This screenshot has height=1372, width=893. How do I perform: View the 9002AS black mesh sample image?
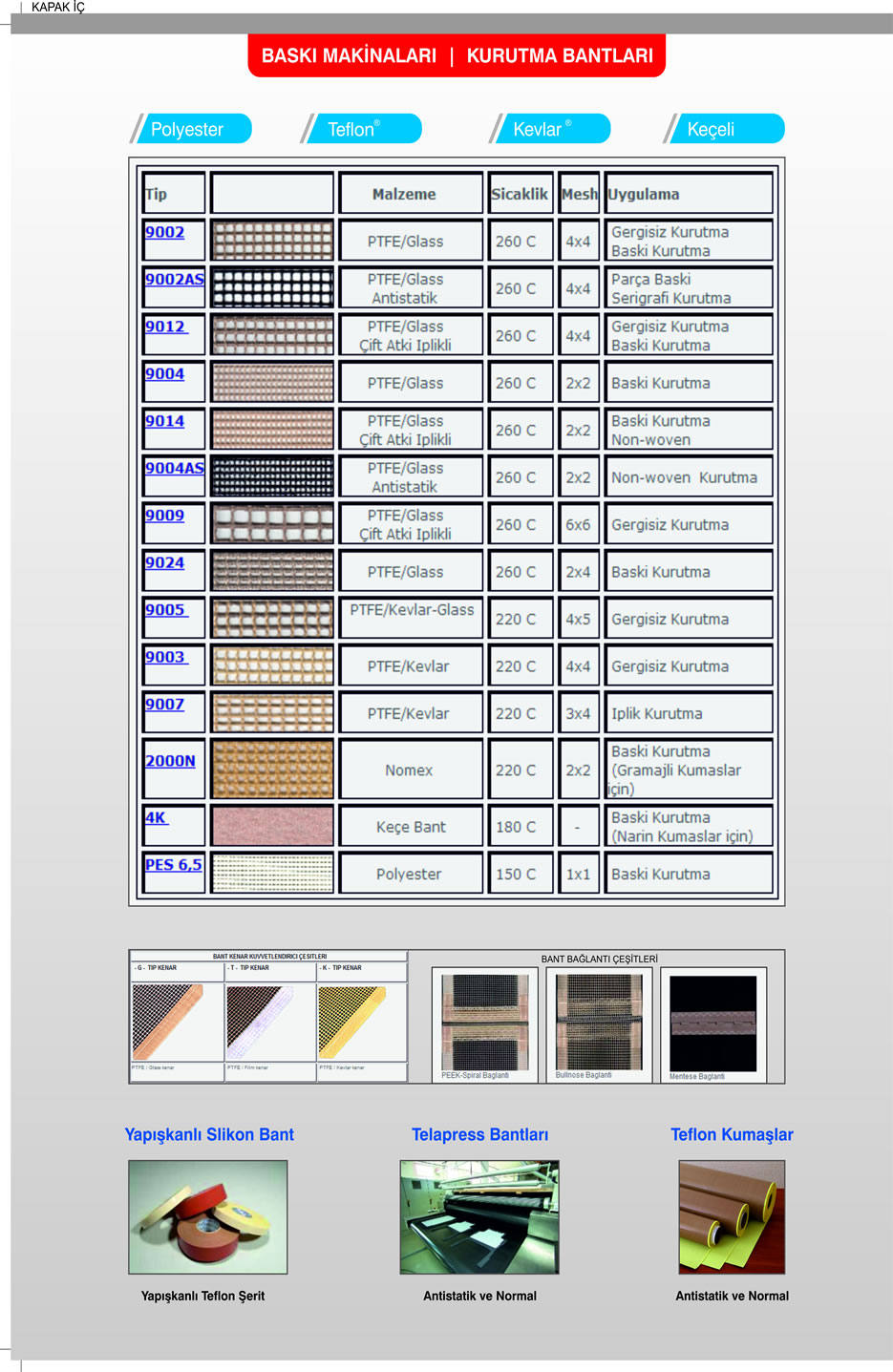272,287
